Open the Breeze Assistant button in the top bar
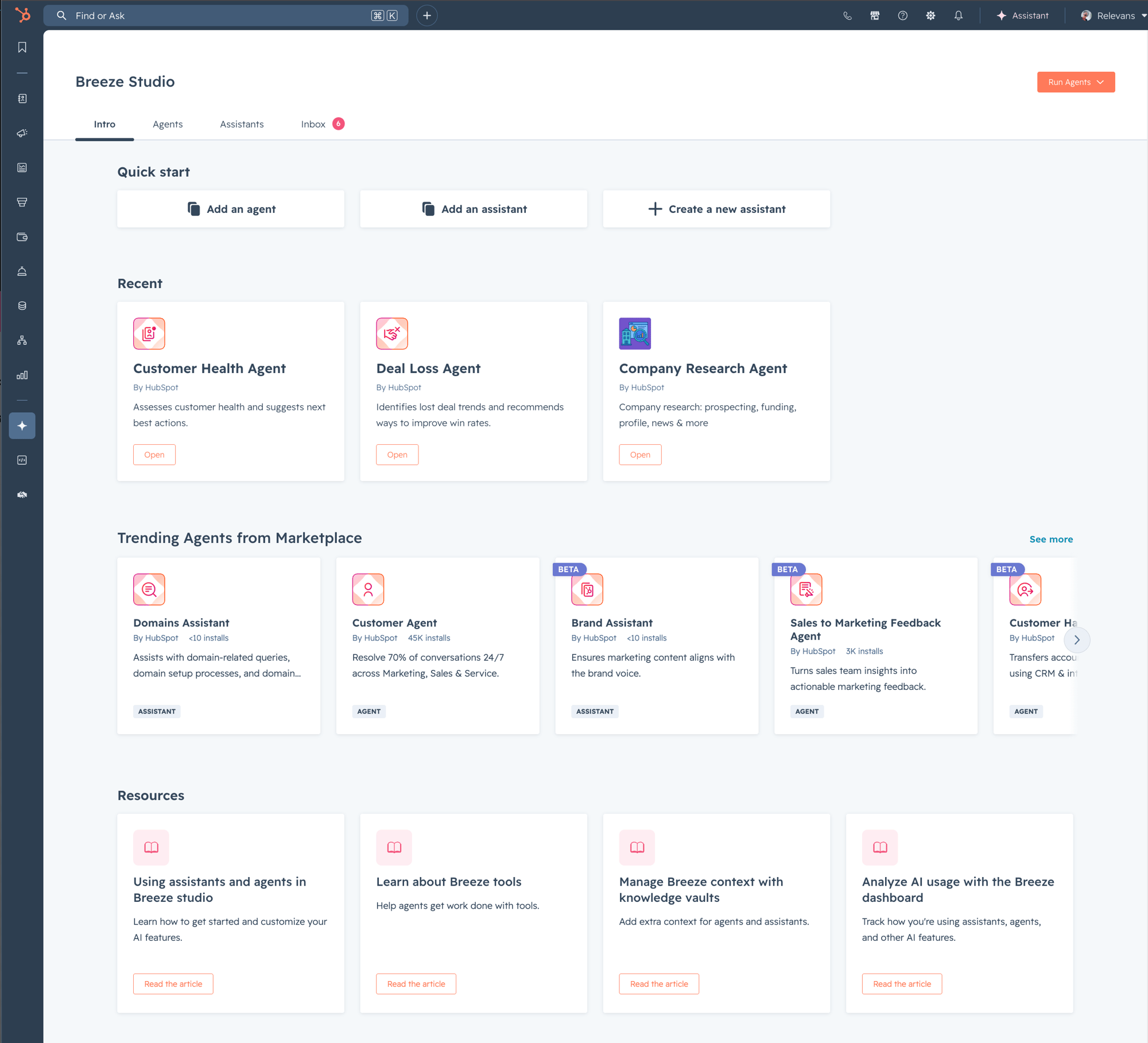Viewport: 1148px width, 1043px height. point(1022,15)
